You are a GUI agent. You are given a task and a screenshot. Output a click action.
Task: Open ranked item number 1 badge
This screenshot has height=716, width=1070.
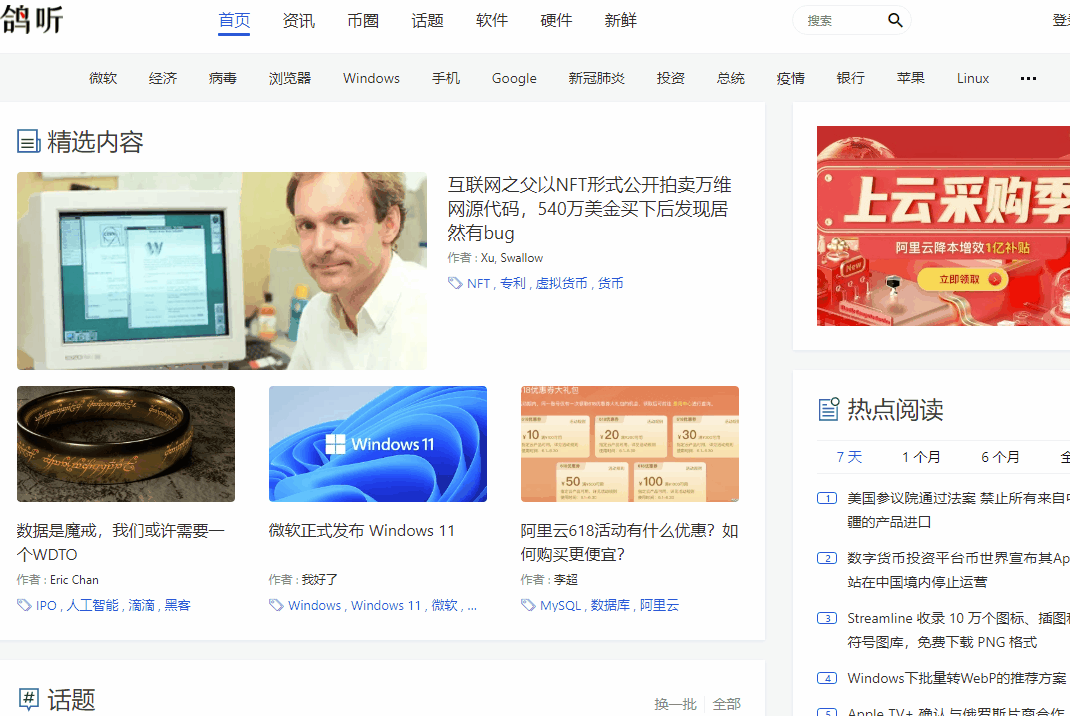[827, 498]
